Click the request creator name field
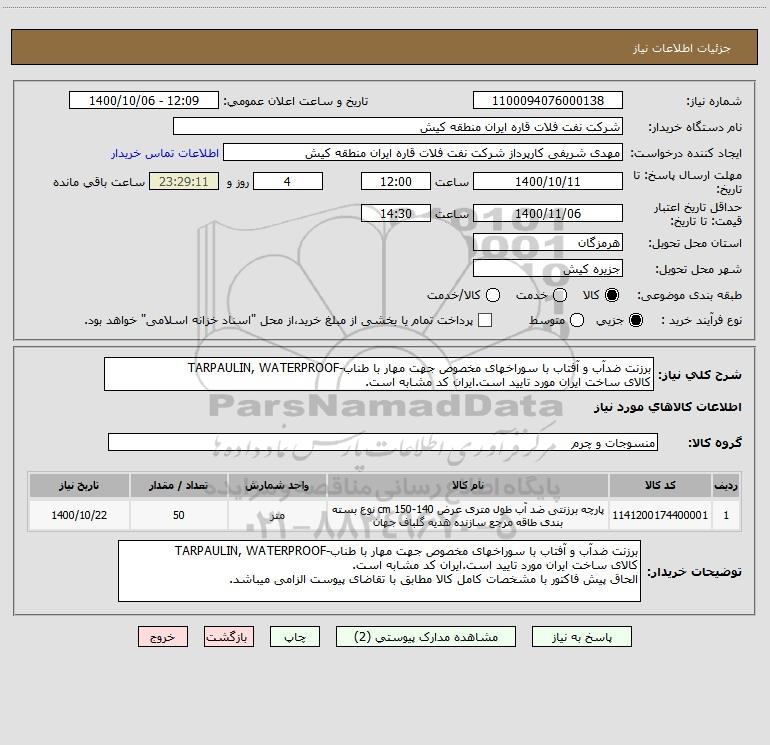The width and height of the screenshot is (770, 745). click(x=423, y=153)
